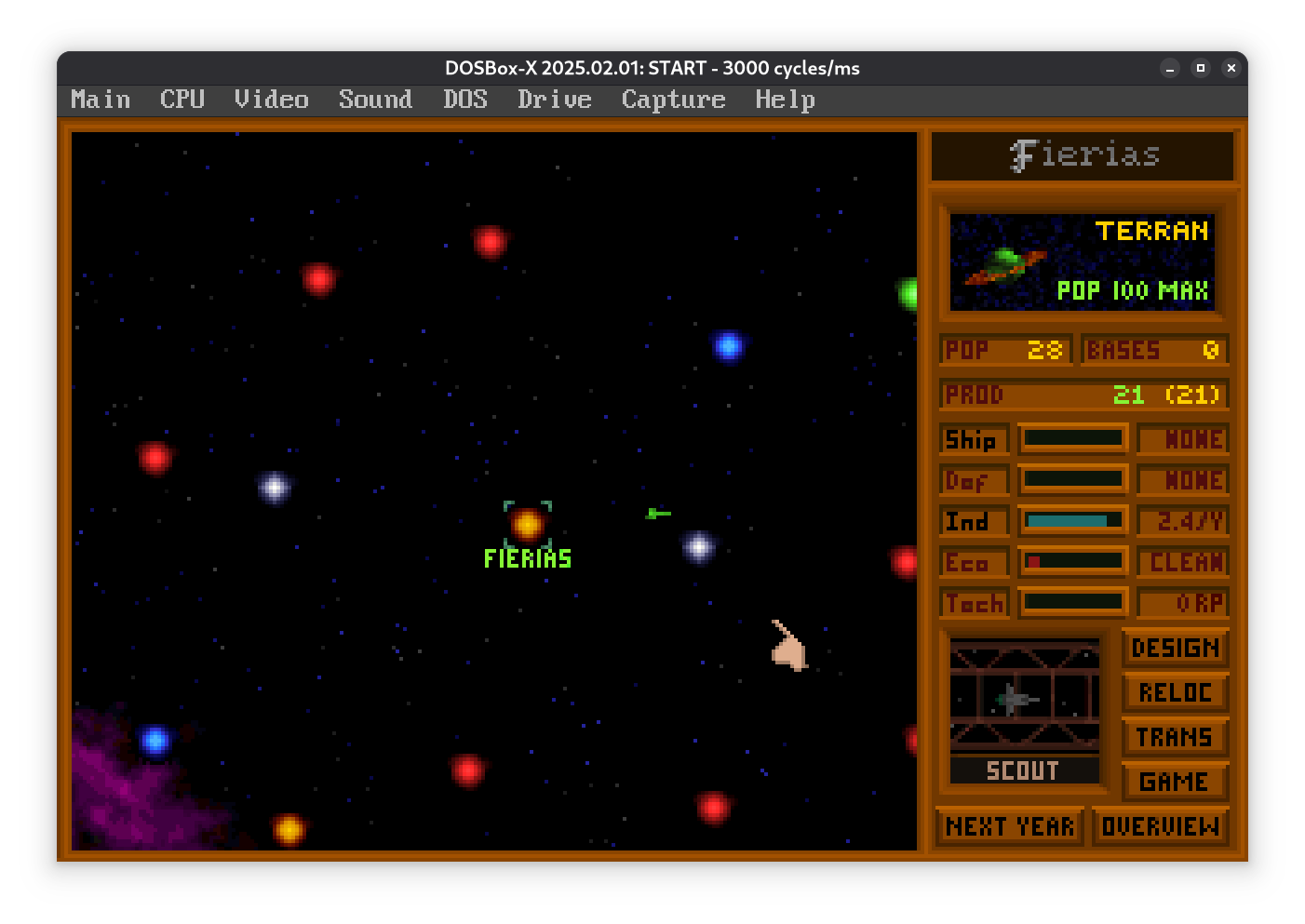Image resolution: width=1305 pixels, height=924 pixels.
Task: Open the Capture menu
Action: (673, 100)
